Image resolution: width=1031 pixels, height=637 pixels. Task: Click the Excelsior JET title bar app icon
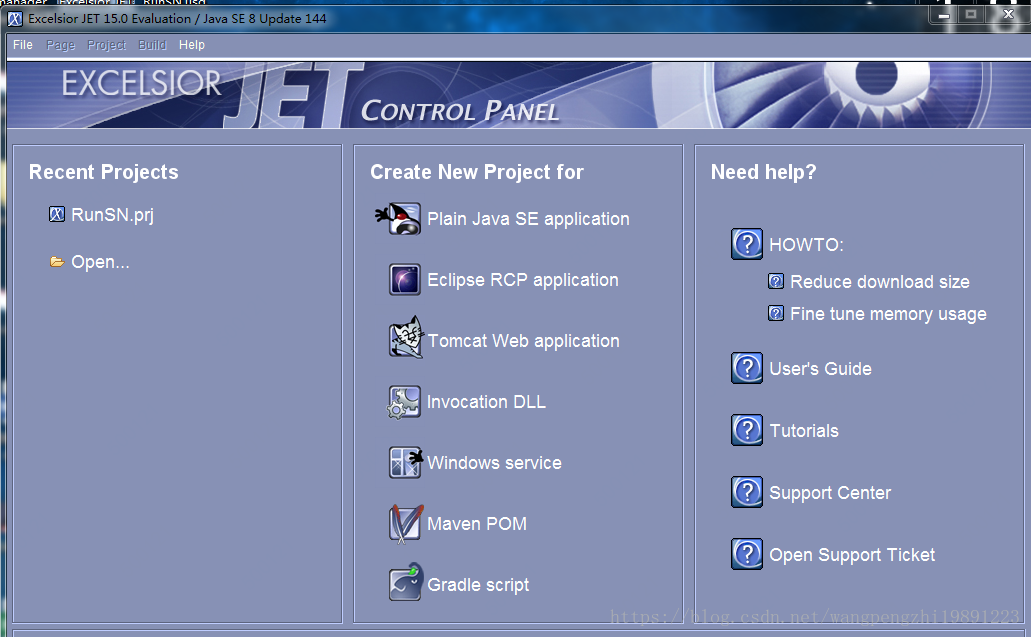click(x=14, y=19)
